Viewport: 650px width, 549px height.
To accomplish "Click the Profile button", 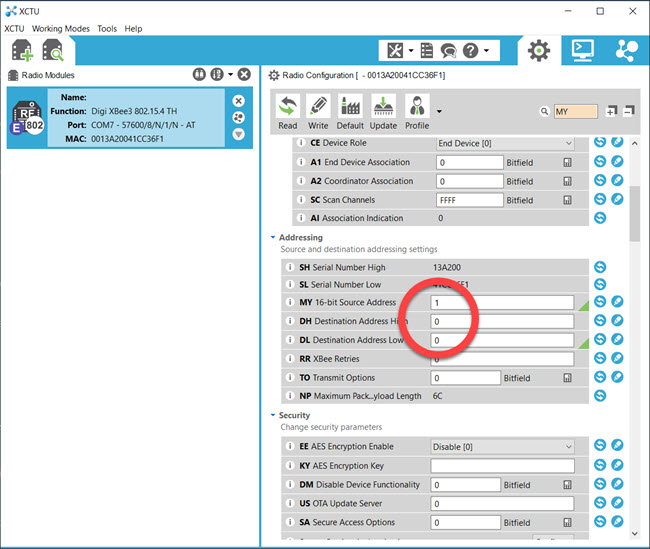I will tap(417, 110).
